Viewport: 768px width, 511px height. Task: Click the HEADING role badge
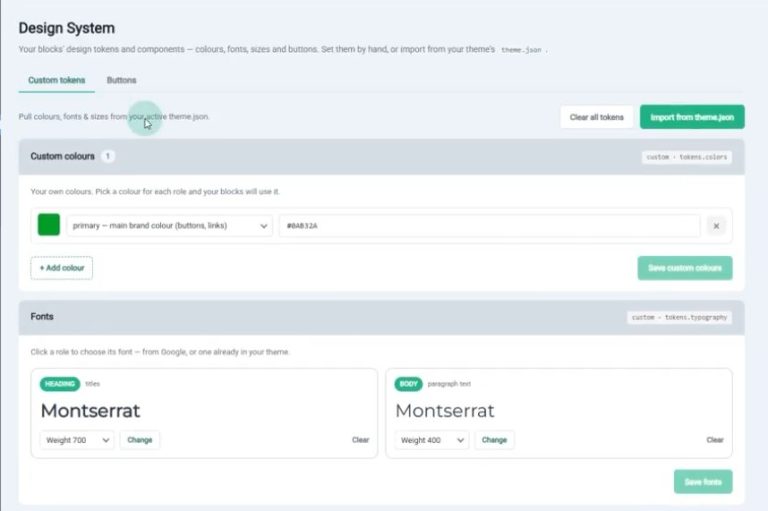coord(60,384)
